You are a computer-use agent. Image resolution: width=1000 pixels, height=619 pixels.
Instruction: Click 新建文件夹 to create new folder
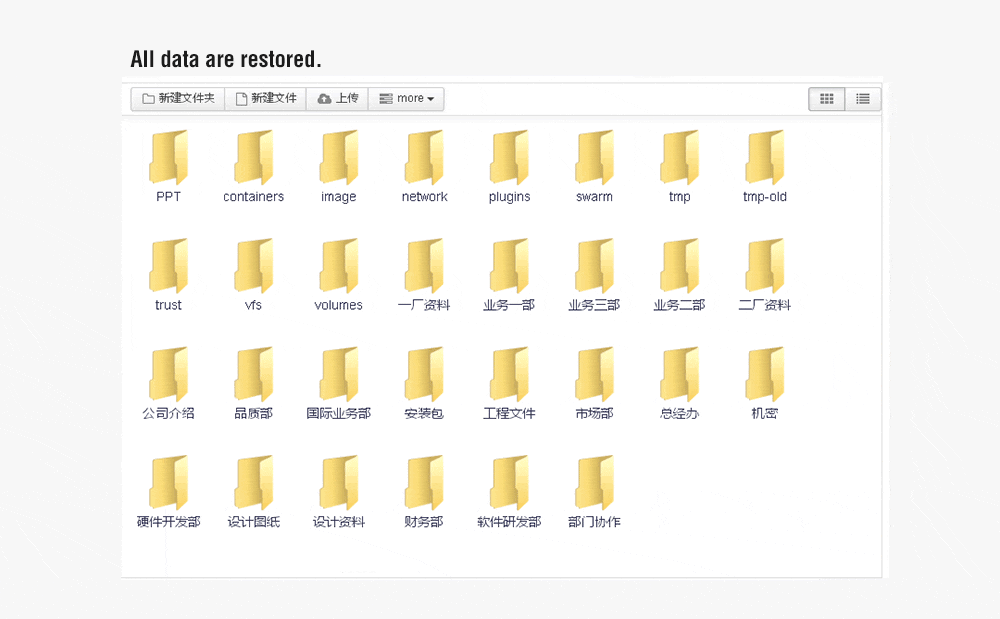click(178, 99)
